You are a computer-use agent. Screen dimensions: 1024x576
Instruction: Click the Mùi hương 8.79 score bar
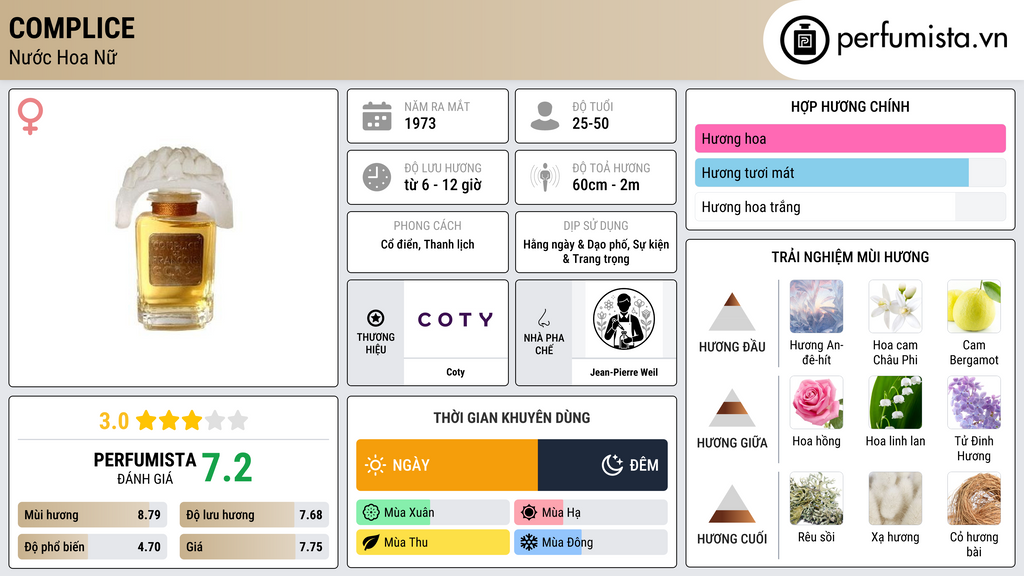(x=92, y=515)
